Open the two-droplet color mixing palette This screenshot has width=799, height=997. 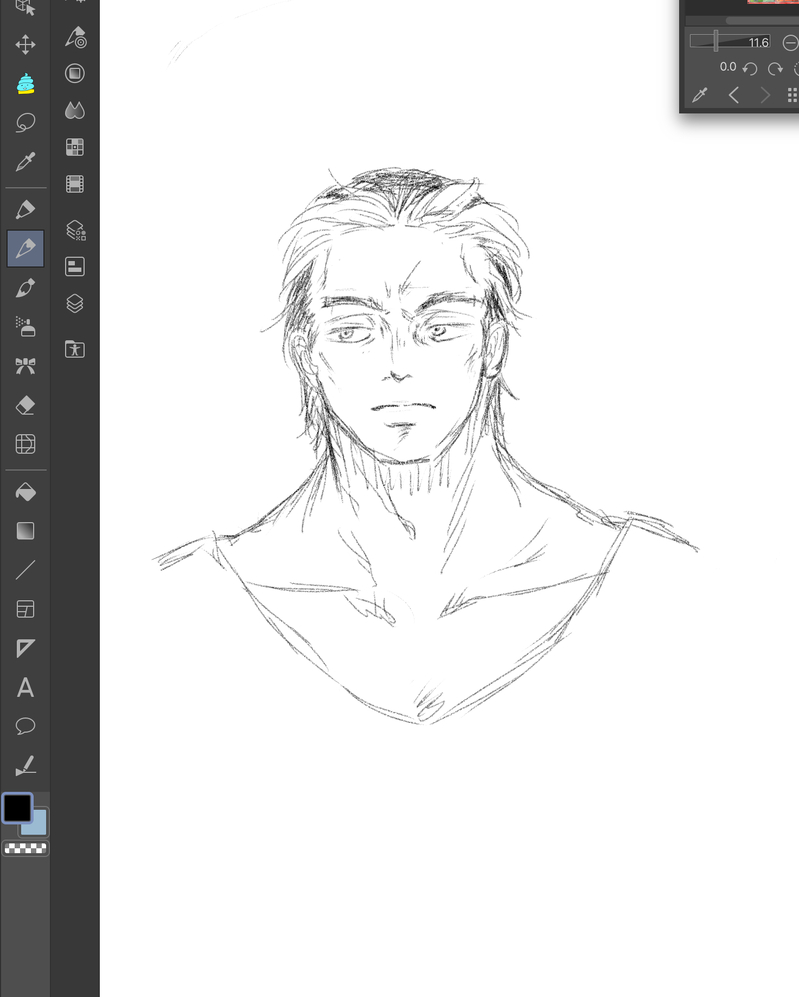point(75,111)
